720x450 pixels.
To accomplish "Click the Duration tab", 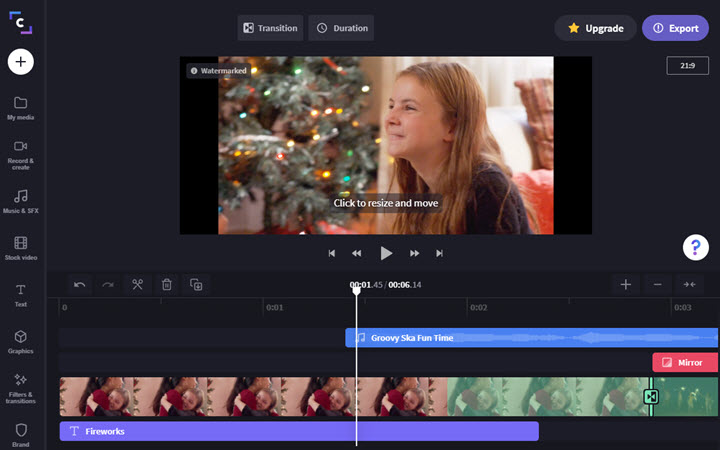I will coord(341,28).
